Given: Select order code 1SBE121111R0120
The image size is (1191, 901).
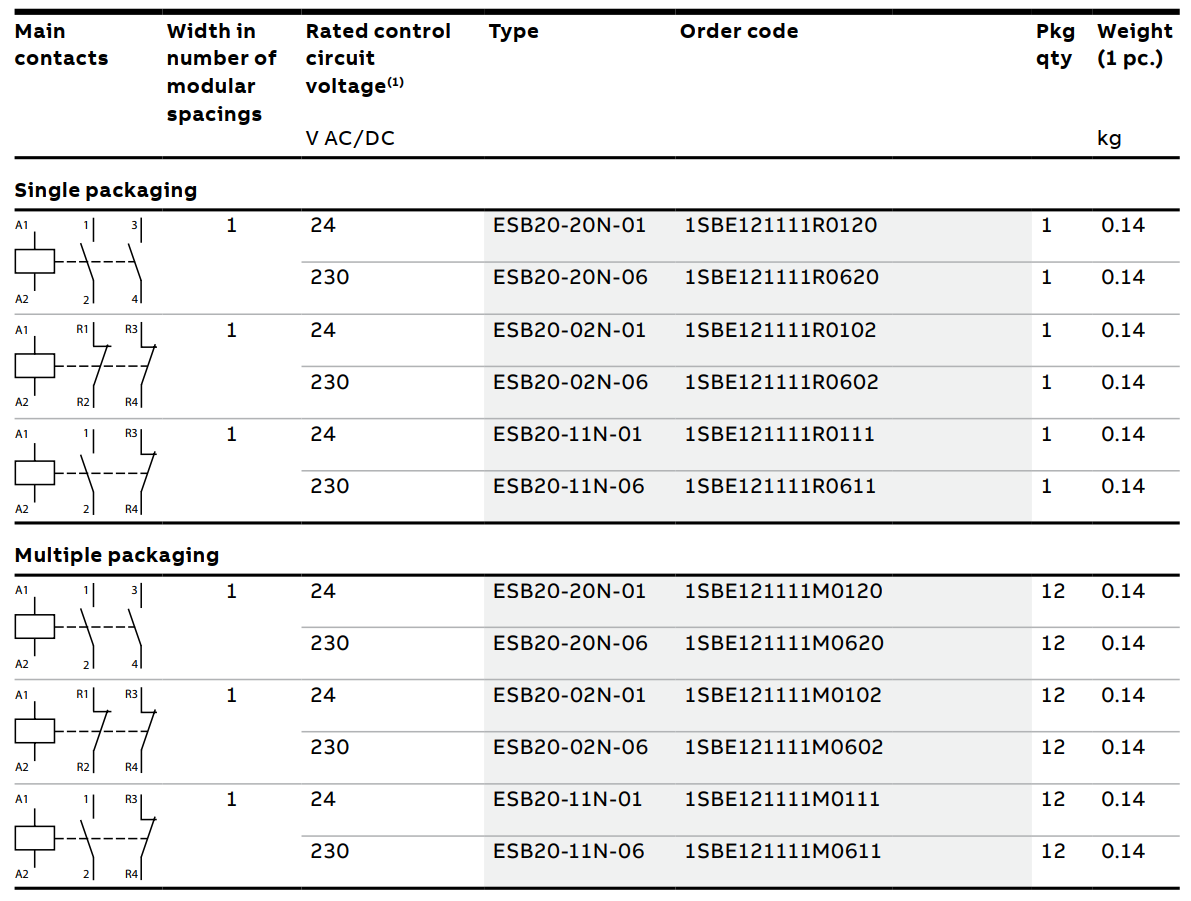Looking at the screenshot, I should pyautogui.click(x=781, y=226).
